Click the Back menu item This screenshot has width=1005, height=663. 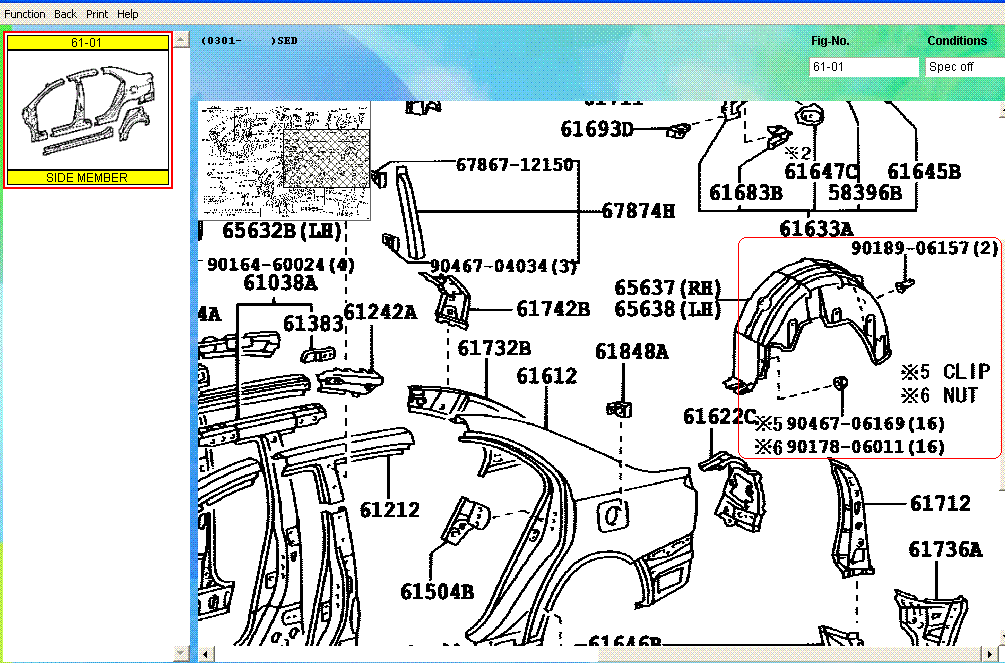coord(64,13)
